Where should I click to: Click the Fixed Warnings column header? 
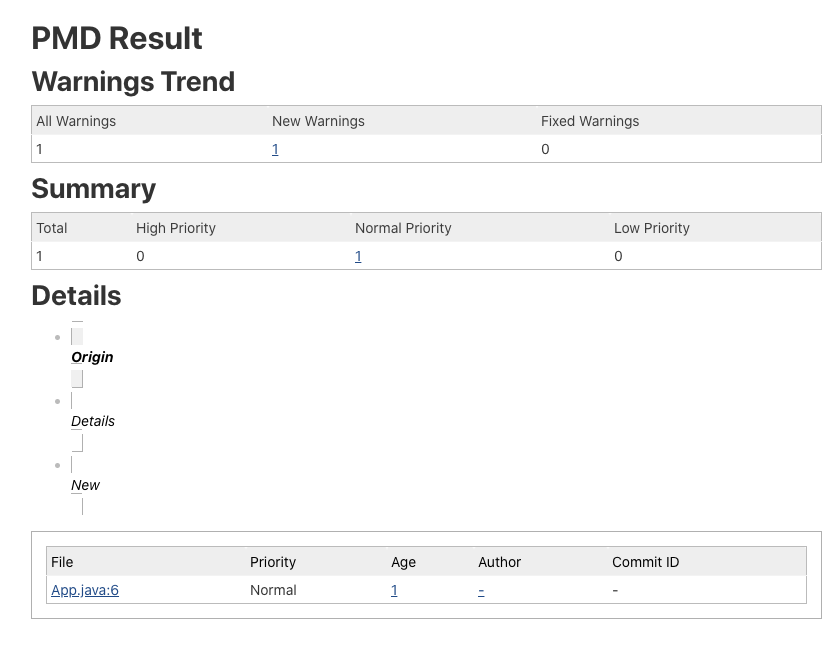coord(590,121)
